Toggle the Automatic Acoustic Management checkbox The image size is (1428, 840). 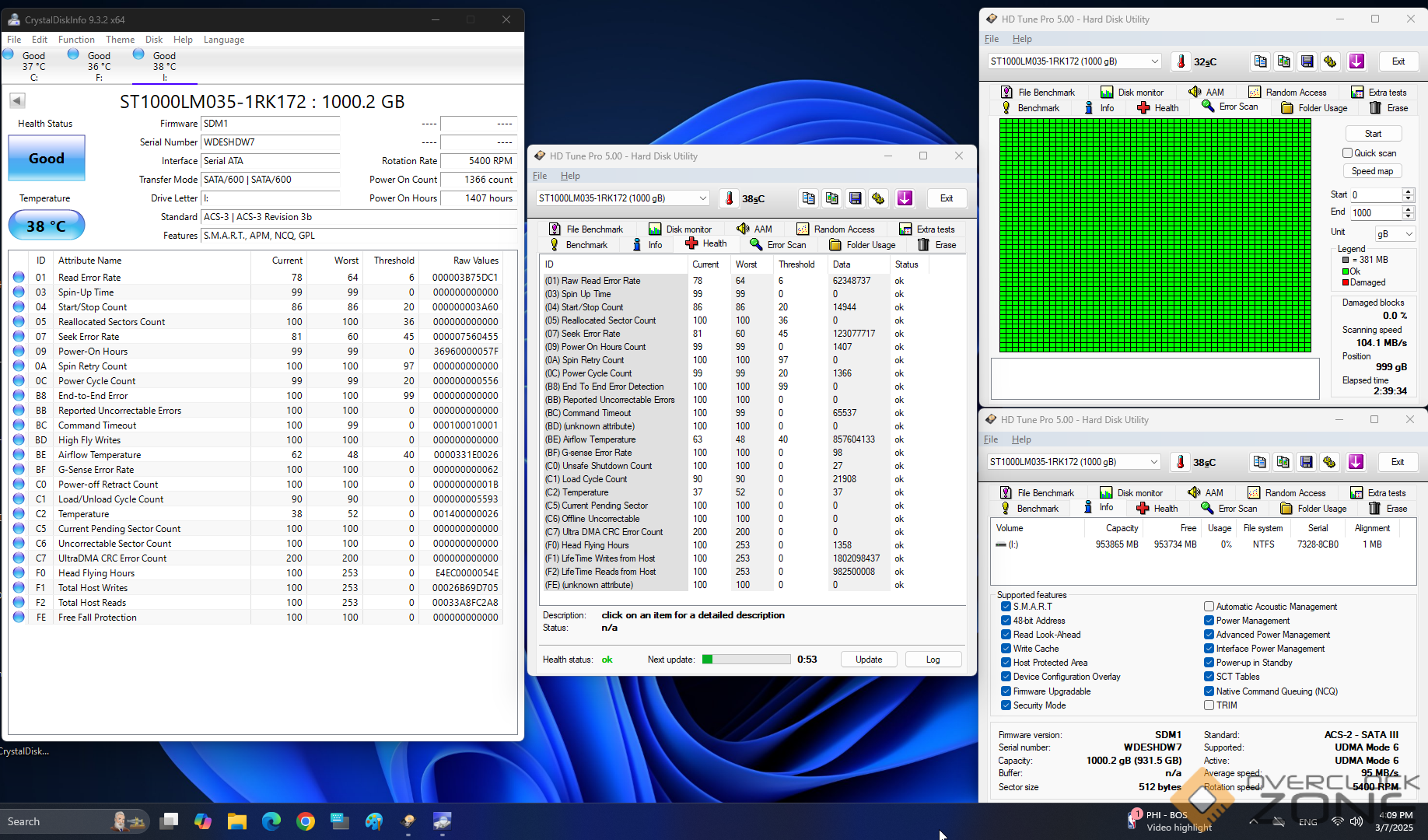coord(1209,607)
